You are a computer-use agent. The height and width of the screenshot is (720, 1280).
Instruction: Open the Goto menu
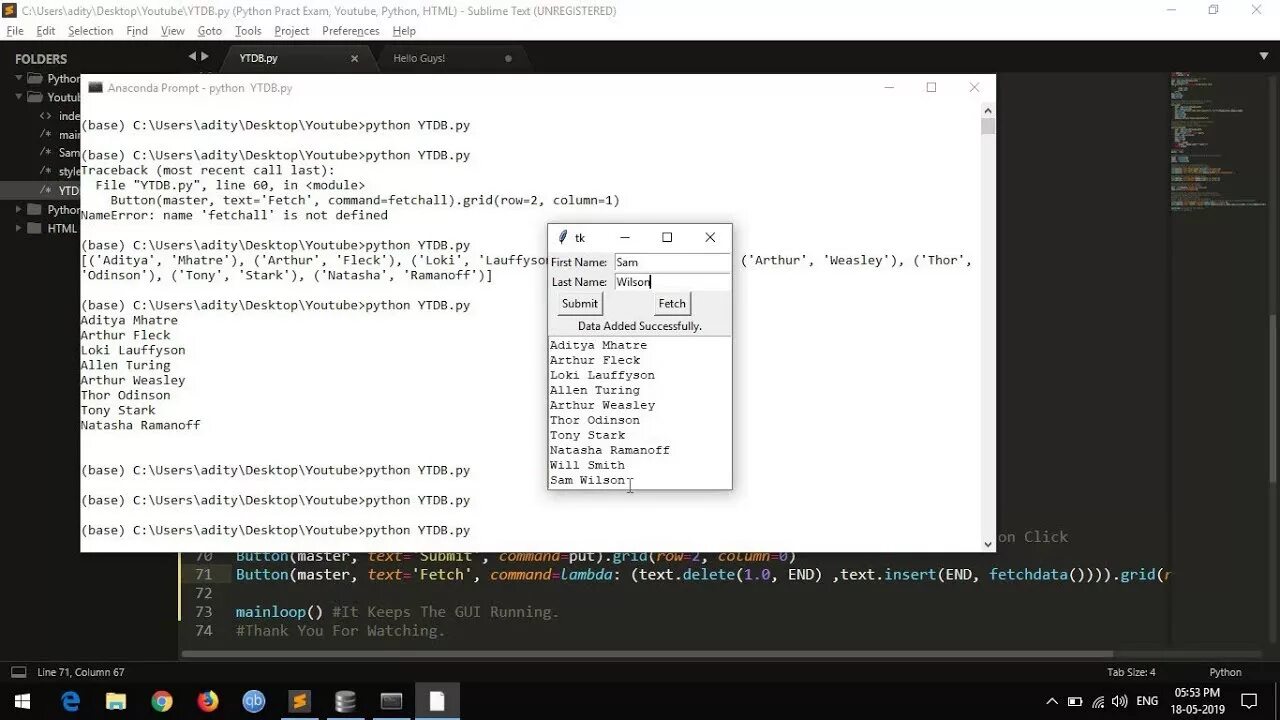click(210, 31)
